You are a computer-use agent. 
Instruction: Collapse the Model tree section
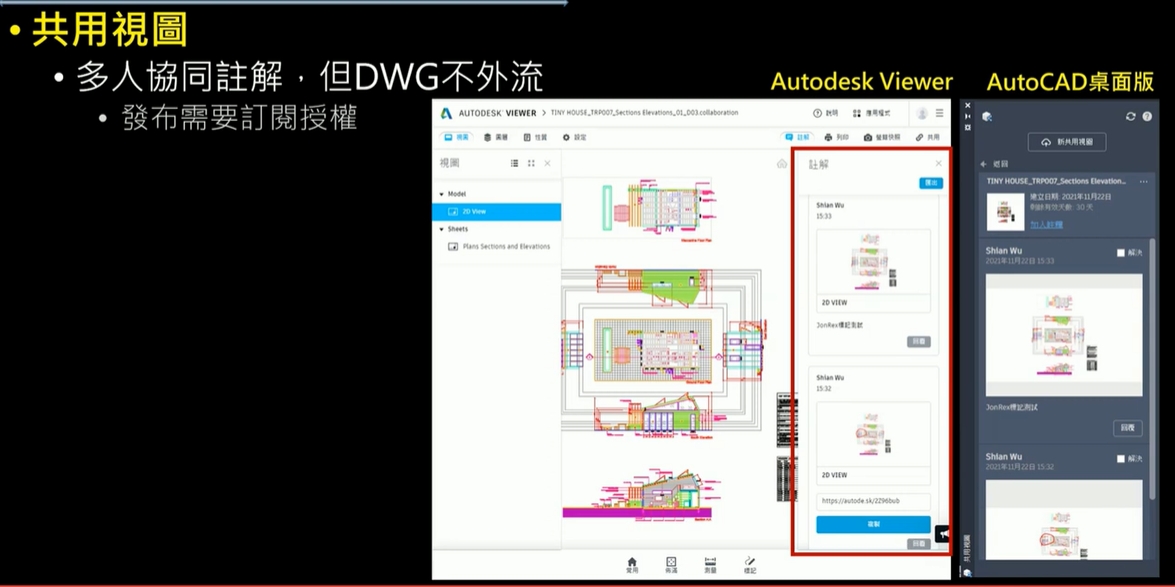pyautogui.click(x=441, y=194)
